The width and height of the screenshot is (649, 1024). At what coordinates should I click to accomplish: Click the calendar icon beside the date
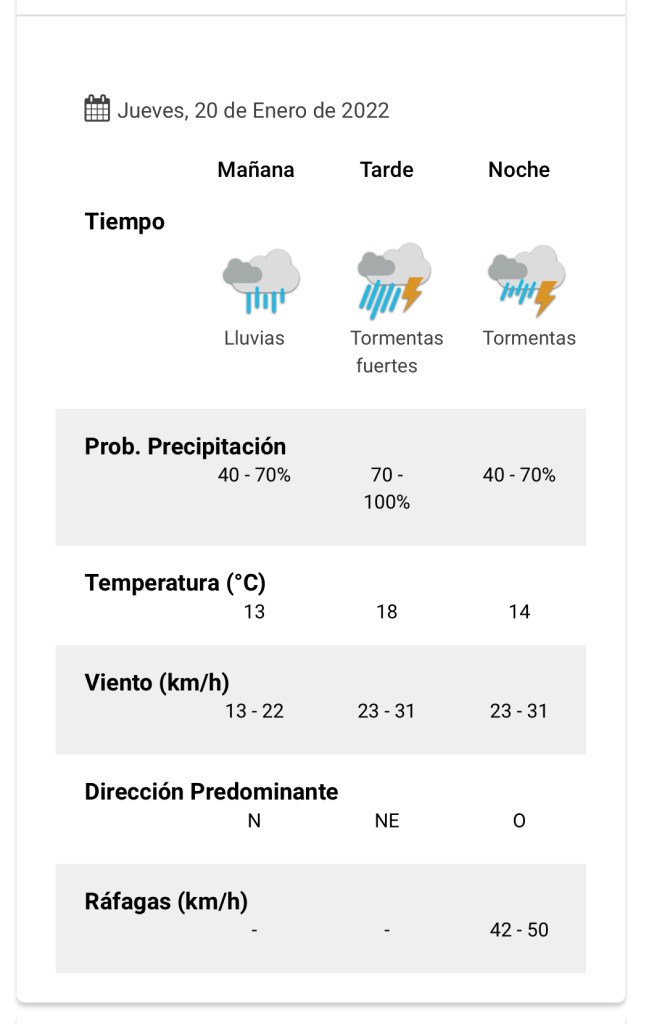pyautogui.click(x=96, y=109)
